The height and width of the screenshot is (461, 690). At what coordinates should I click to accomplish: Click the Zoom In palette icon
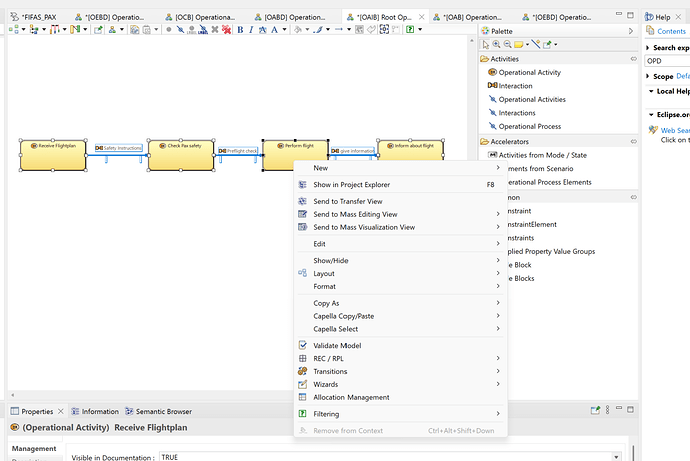point(497,45)
